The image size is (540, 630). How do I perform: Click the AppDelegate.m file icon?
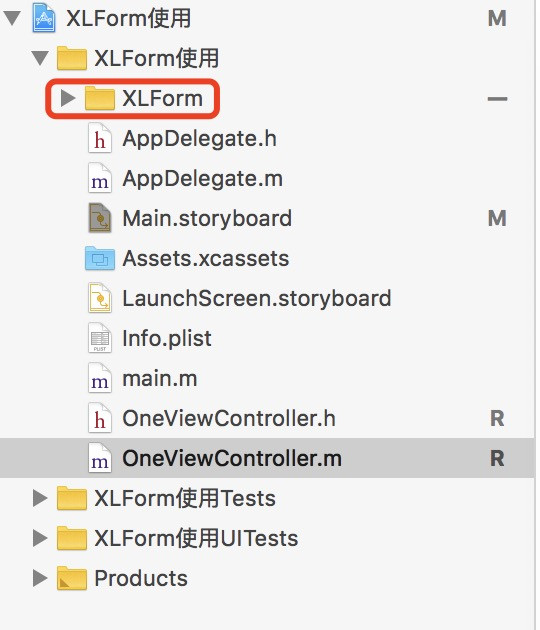(x=100, y=178)
